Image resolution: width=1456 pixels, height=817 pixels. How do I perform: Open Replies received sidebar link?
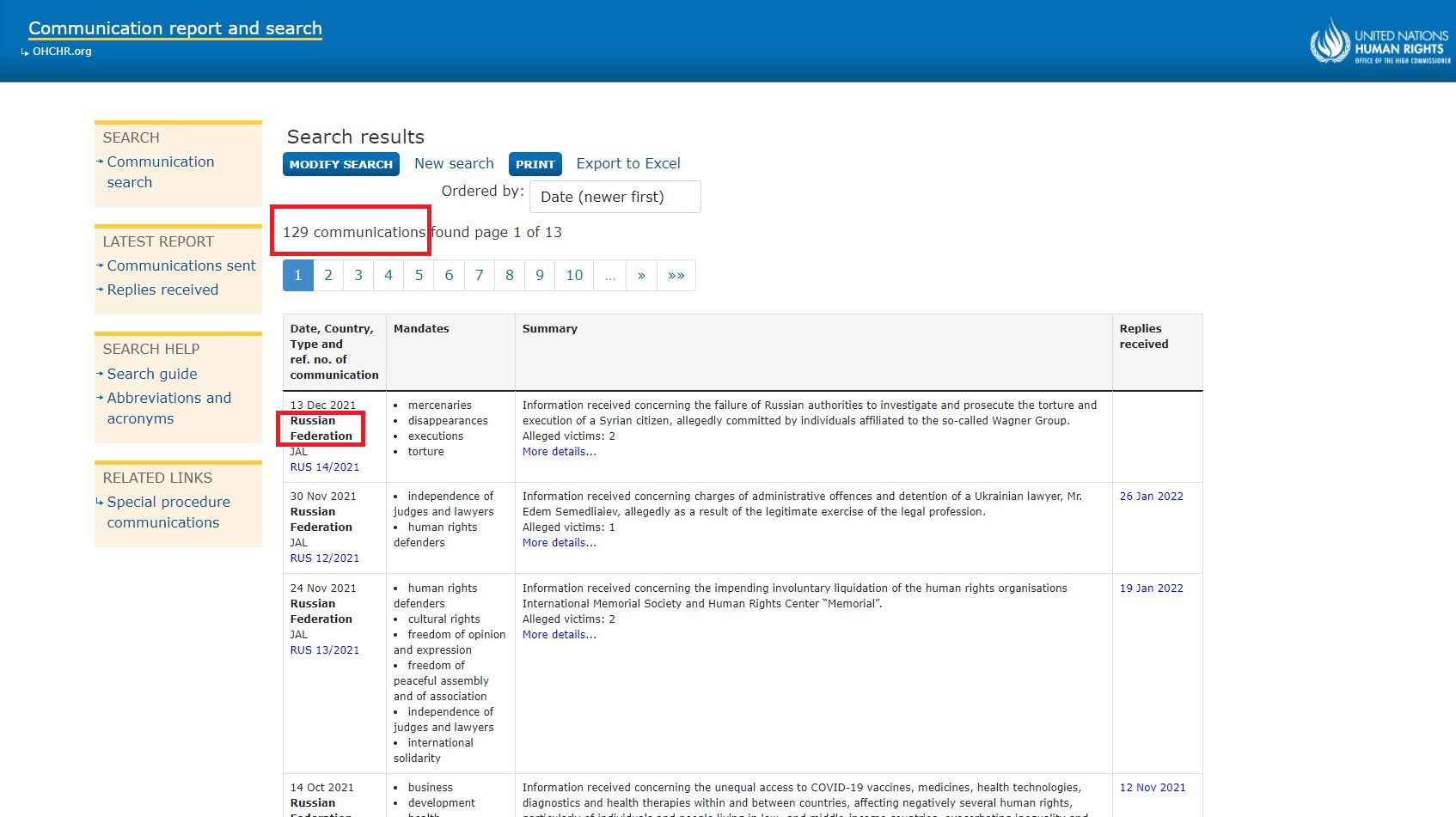coord(162,290)
